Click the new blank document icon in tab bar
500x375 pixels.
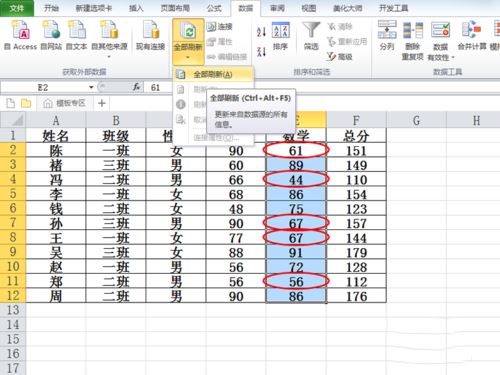(x=11, y=103)
